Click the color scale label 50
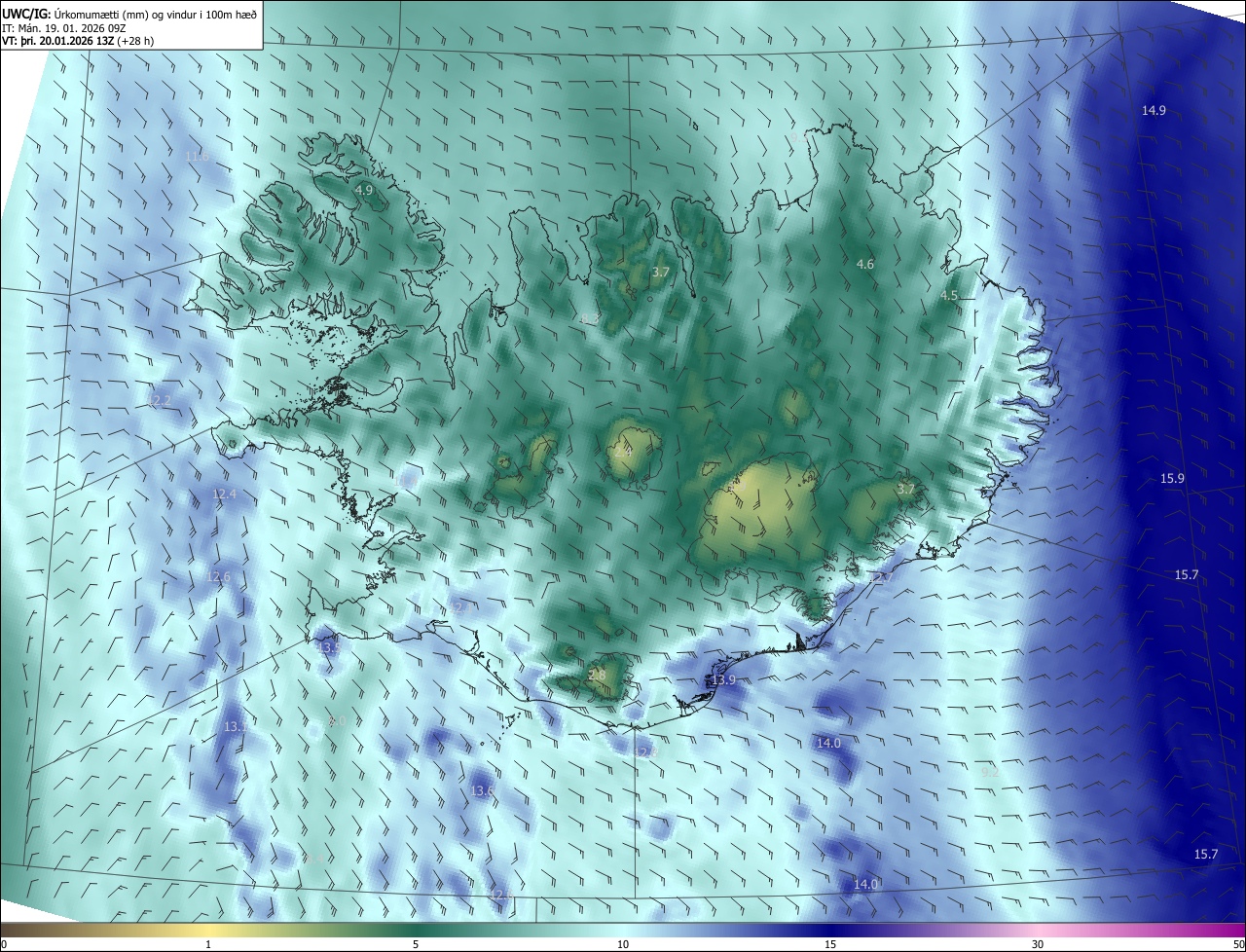 [1238, 944]
